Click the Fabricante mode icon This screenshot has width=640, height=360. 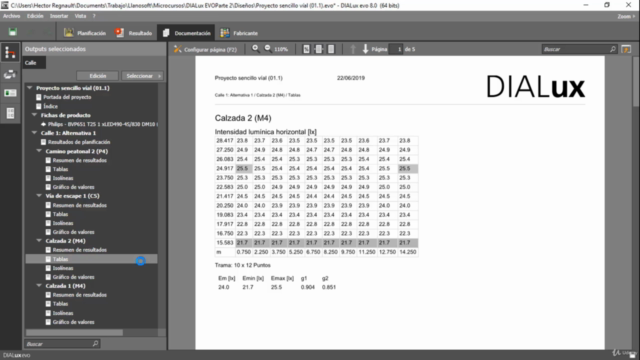pyautogui.click(x=224, y=33)
